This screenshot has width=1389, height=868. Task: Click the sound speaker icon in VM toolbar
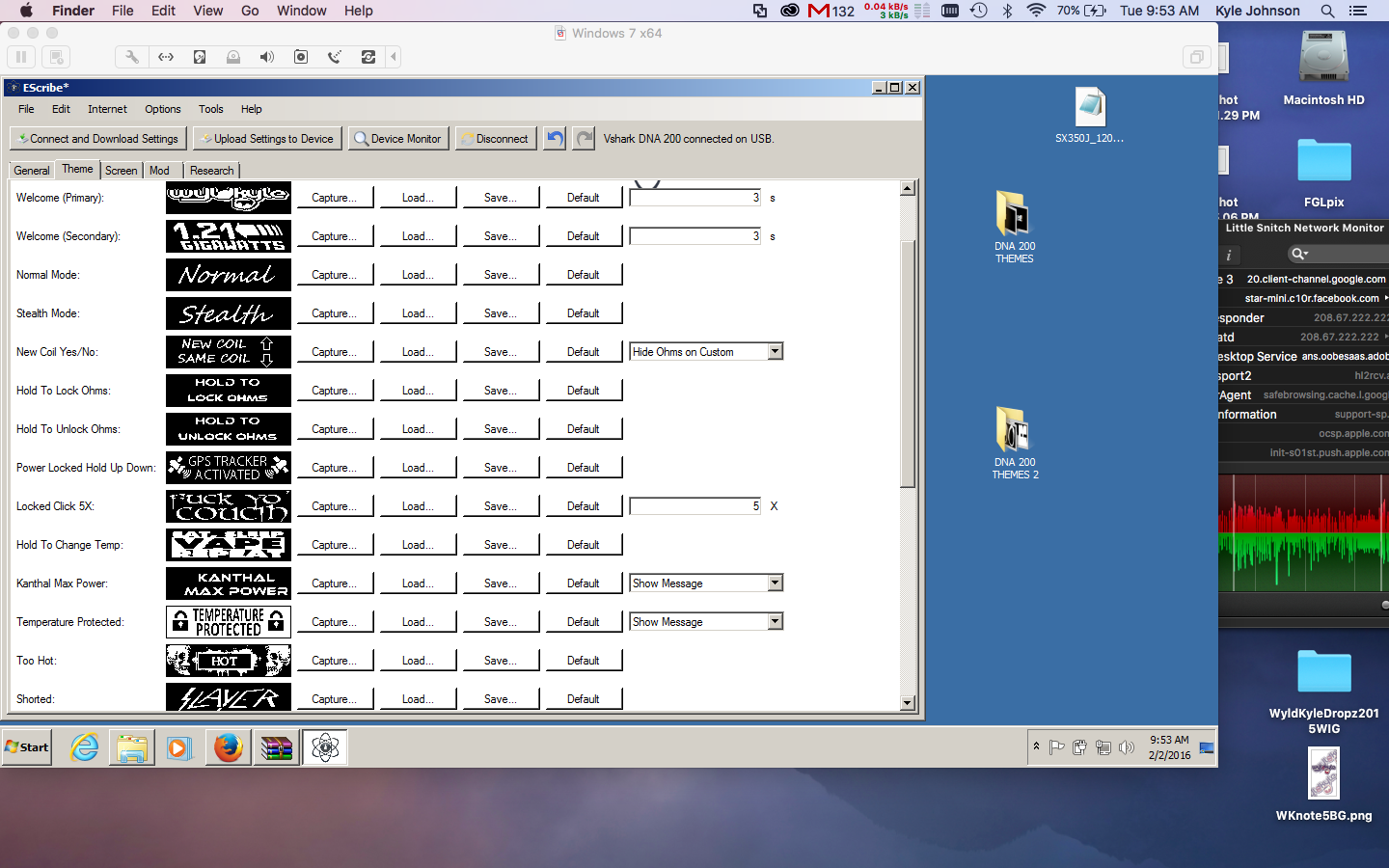click(267, 57)
